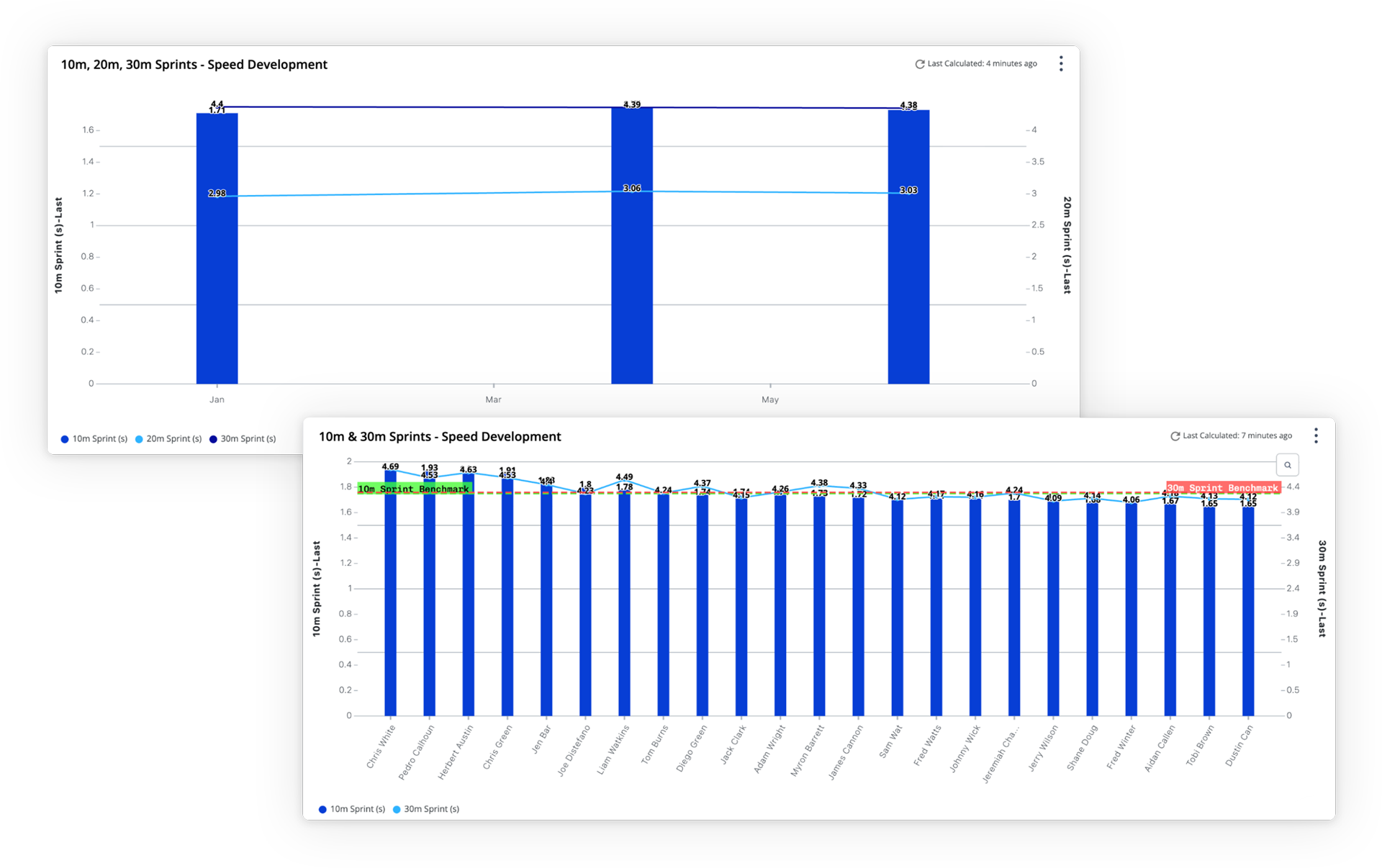Screen dimensions: 1382x868
Task: Toggle the 10m Sprint (s) legend in bottom chart
Action: 351,809
